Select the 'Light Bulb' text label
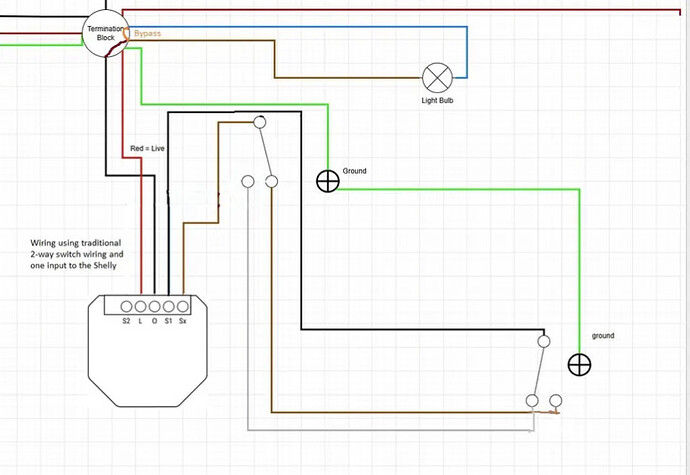690x475 pixels. click(x=437, y=100)
